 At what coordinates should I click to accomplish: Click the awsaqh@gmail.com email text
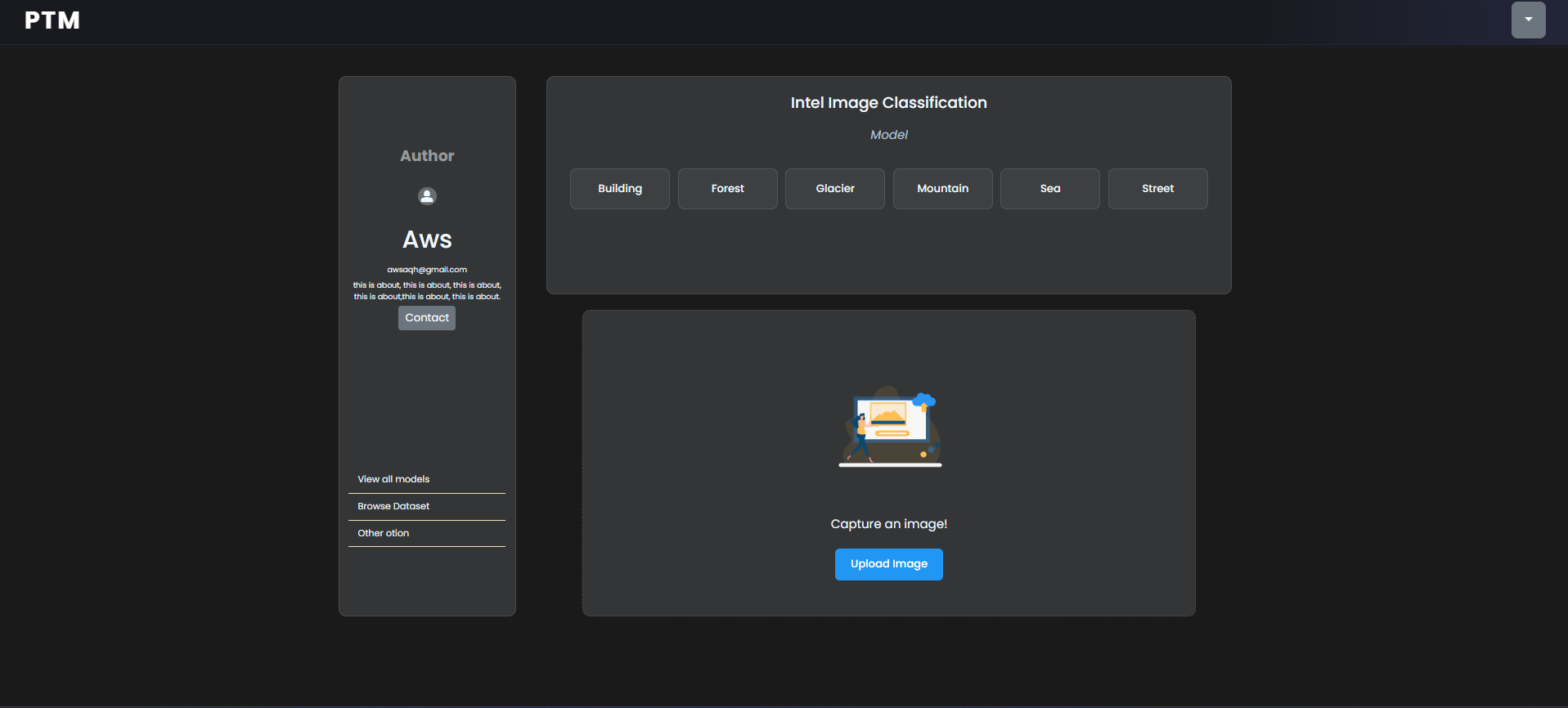click(x=427, y=270)
